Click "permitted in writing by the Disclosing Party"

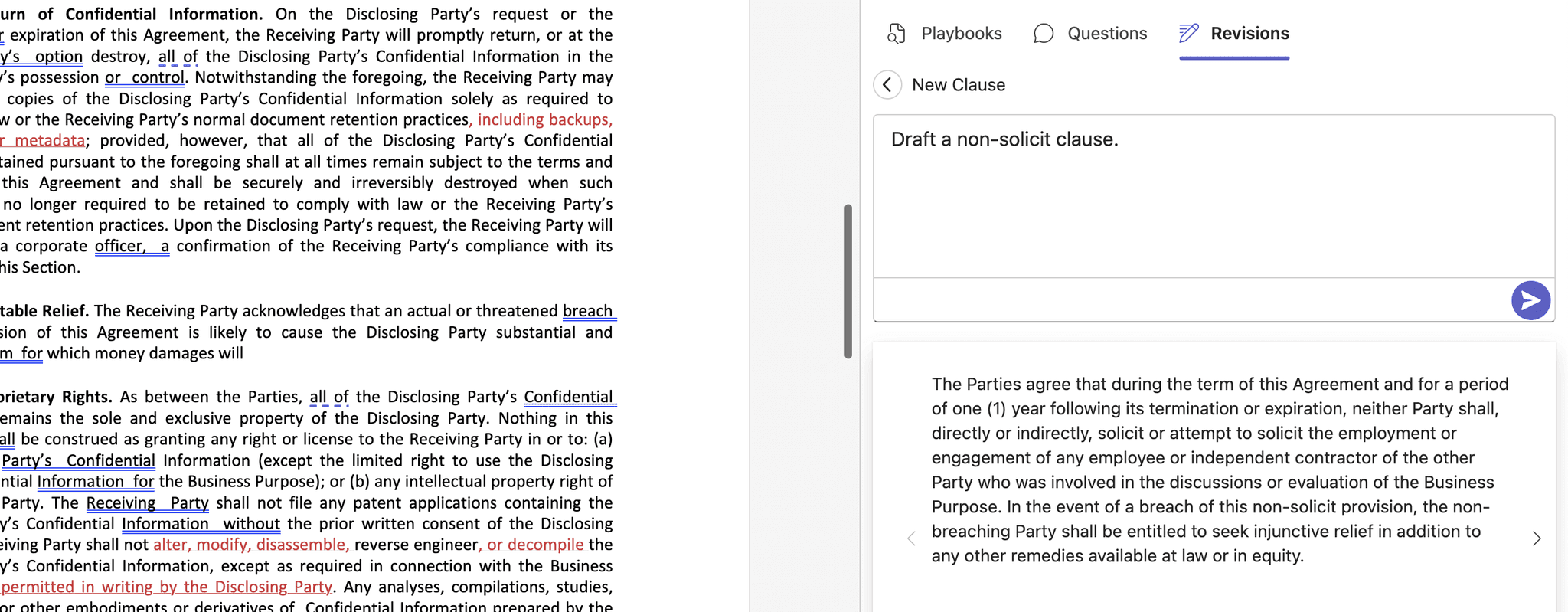(167, 587)
